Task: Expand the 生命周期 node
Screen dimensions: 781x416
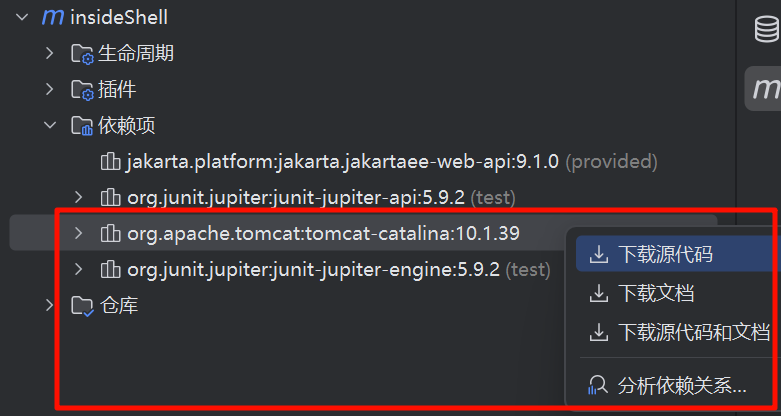Action: coord(50,54)
